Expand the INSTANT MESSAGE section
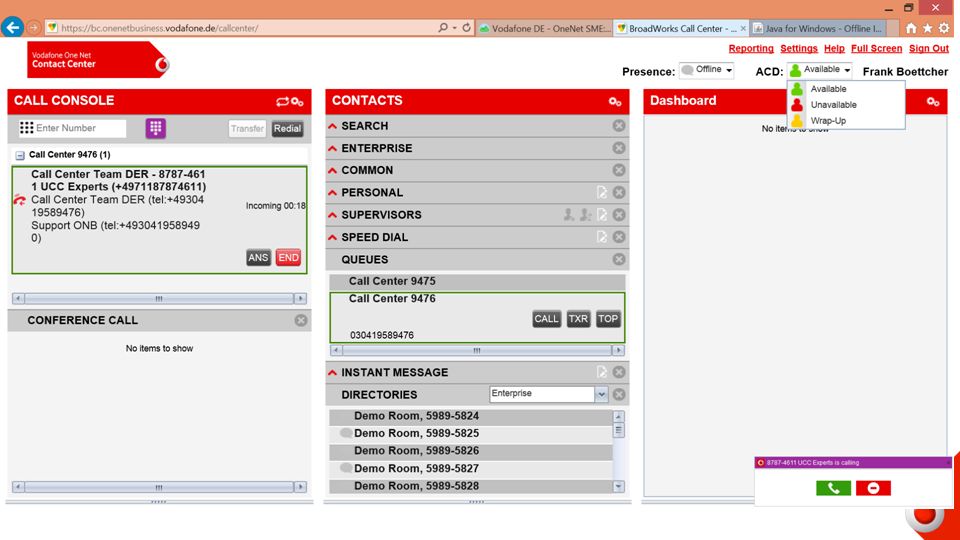960x540 pixels. pyautogui.click(x=332, y=372)
